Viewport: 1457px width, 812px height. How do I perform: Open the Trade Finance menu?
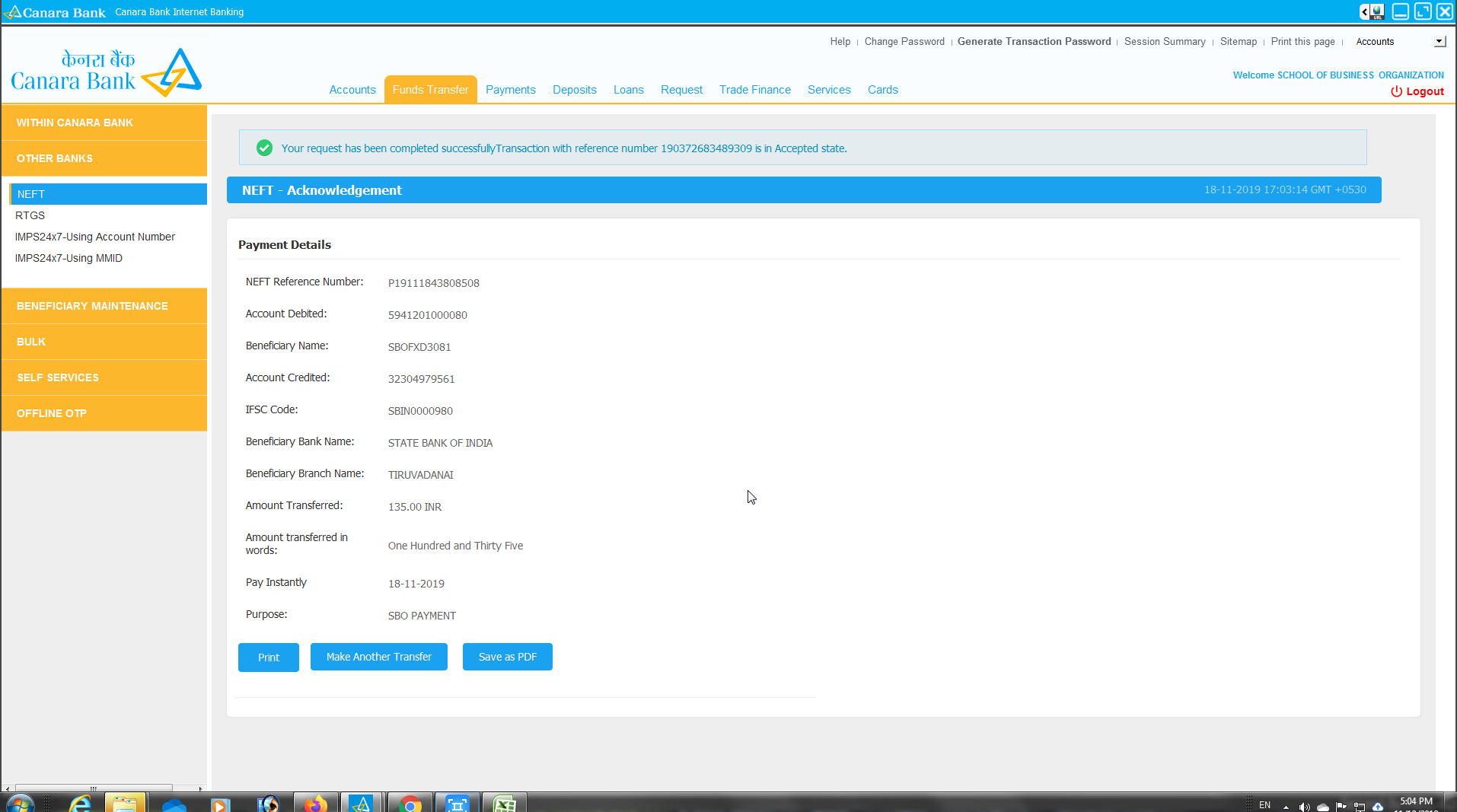(755, 90)
